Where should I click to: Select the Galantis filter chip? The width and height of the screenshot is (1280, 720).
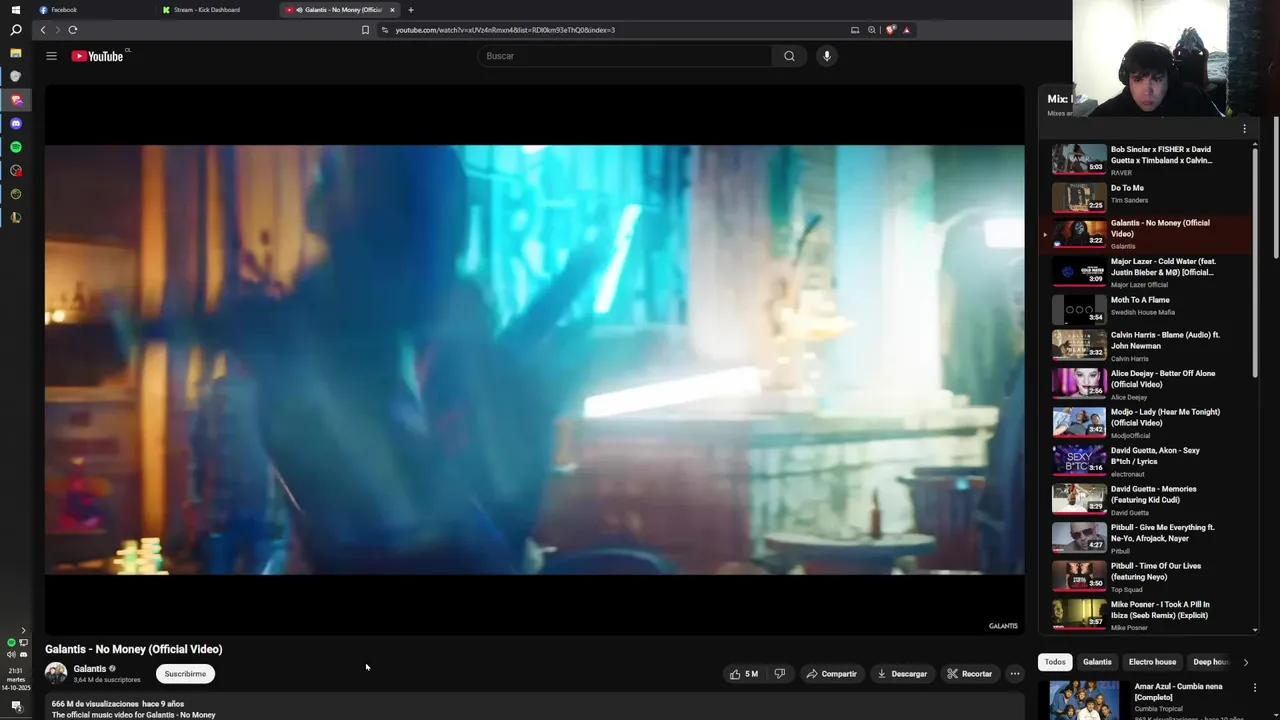tap(1097, 662)
